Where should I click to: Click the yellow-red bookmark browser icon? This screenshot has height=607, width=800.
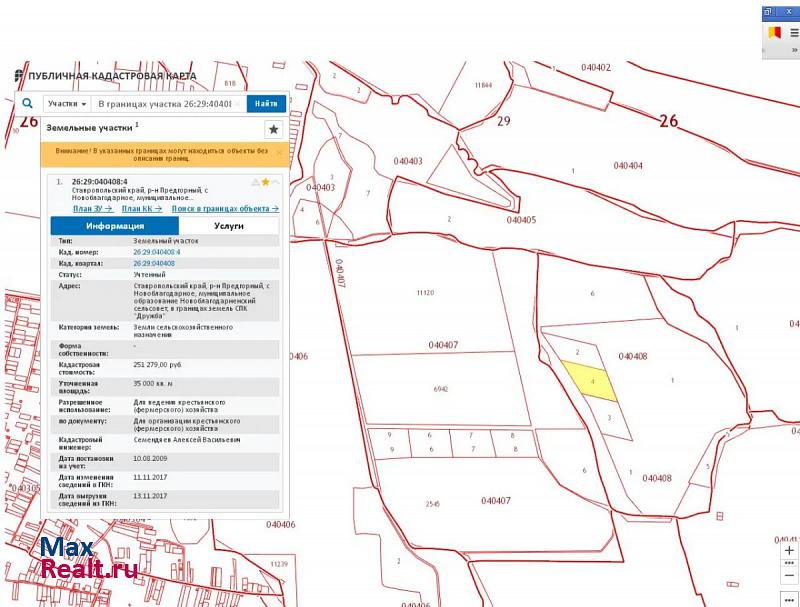point(772,32)
